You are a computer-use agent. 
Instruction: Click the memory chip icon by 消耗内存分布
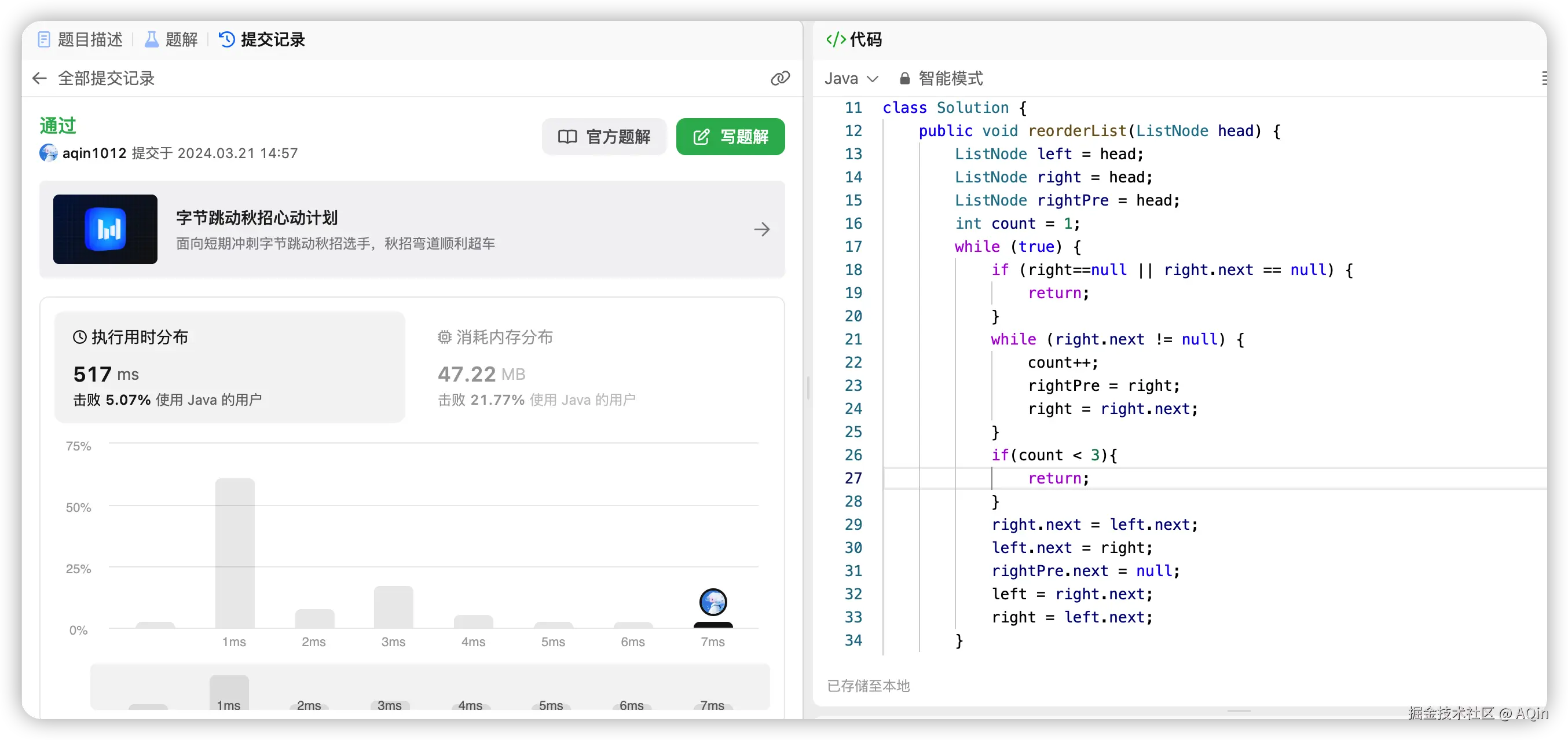click(x=444, y=337)
